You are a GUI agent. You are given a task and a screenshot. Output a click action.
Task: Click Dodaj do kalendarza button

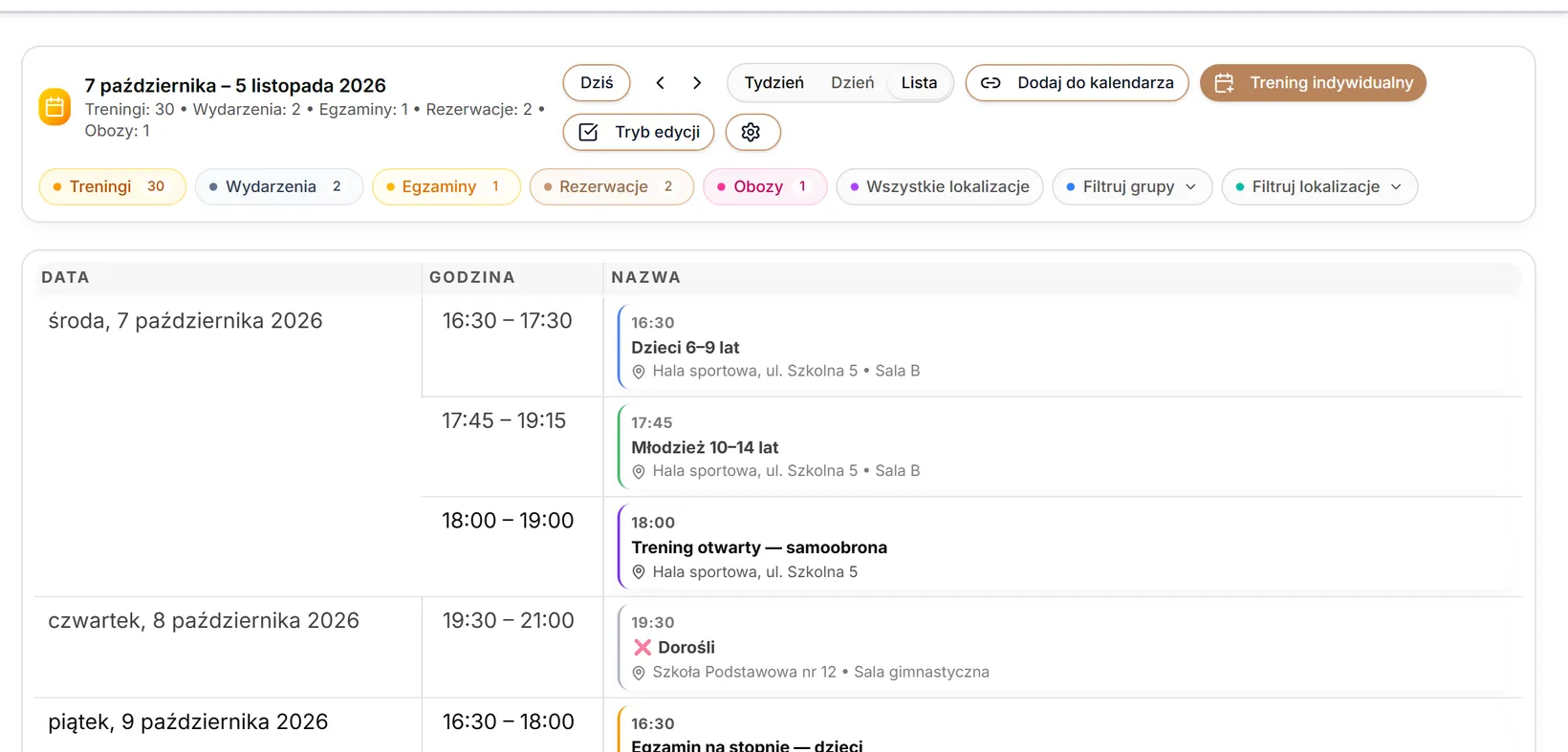tap(1077, 83)
